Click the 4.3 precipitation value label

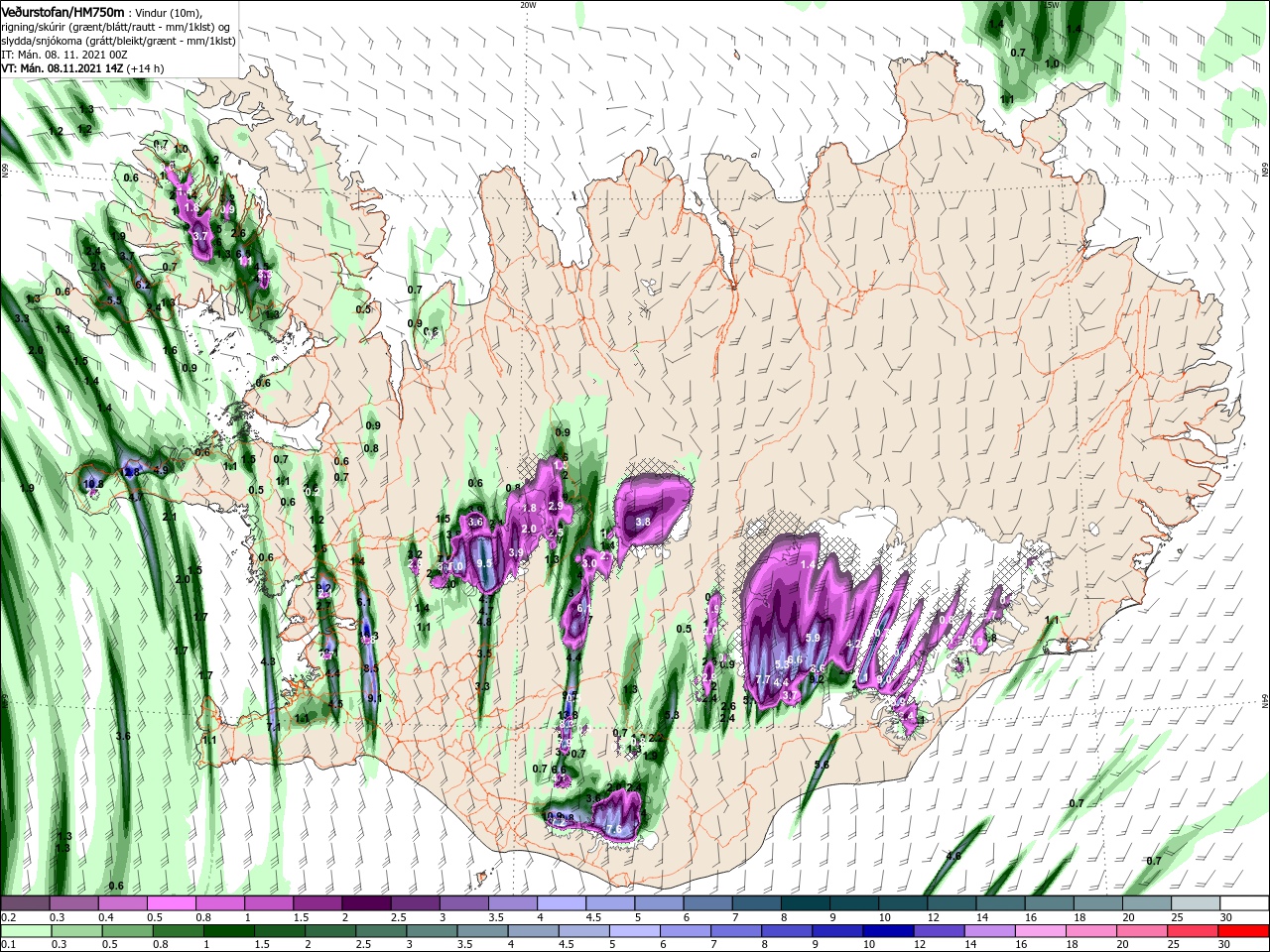pyautogui.click(x=268, y=661)
